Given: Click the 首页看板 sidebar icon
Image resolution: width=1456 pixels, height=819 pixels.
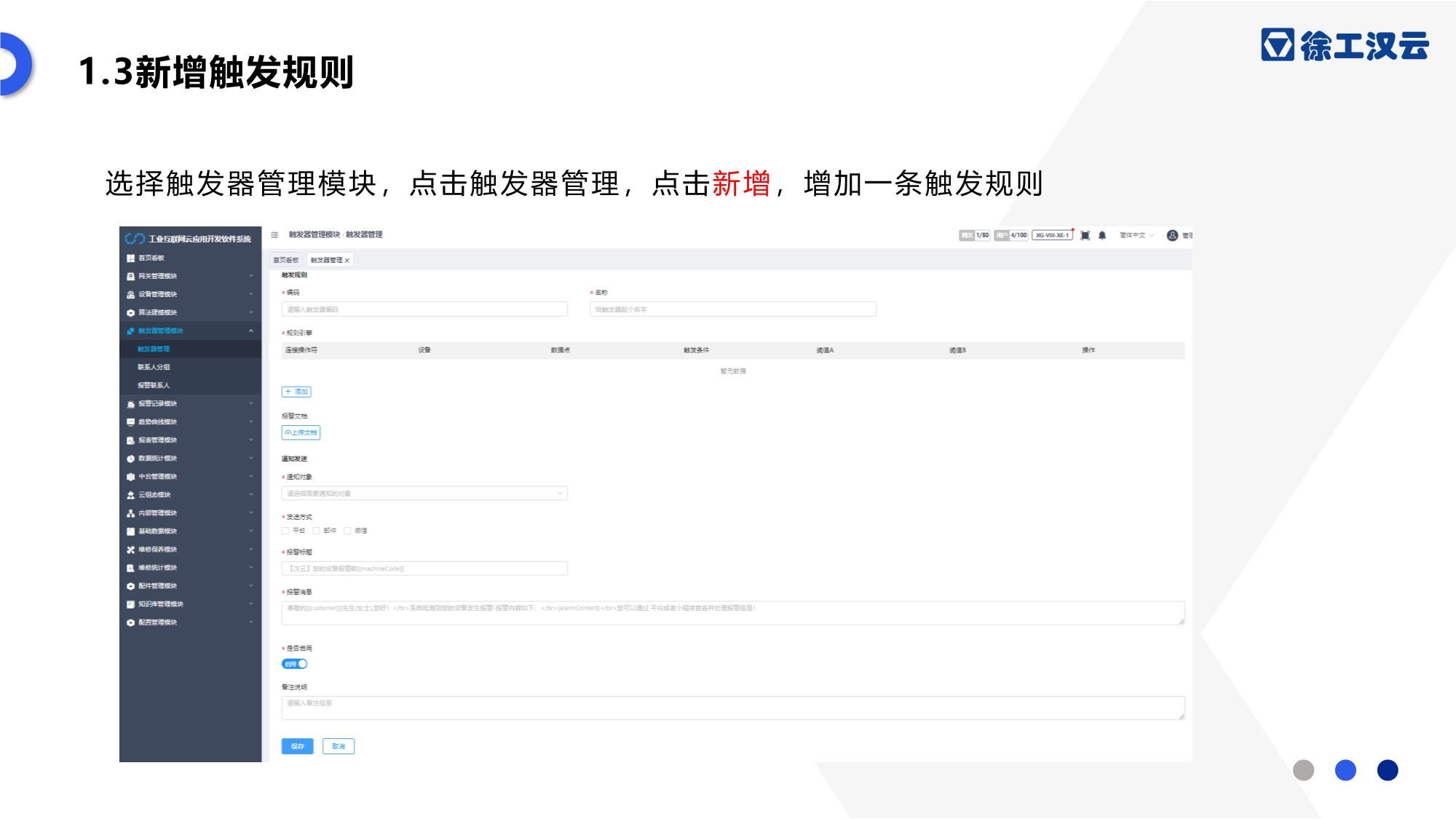Looking at the screenshot, I should point(131,258).
